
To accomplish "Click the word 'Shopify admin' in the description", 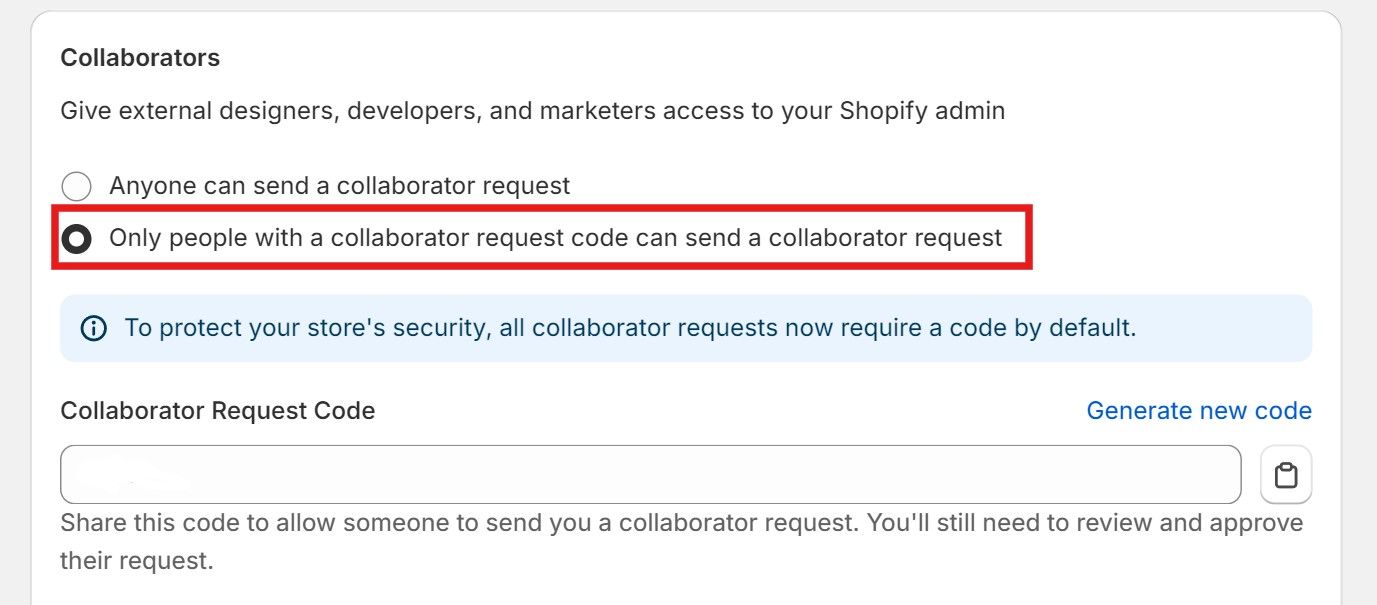I will [x=922, y=111].
